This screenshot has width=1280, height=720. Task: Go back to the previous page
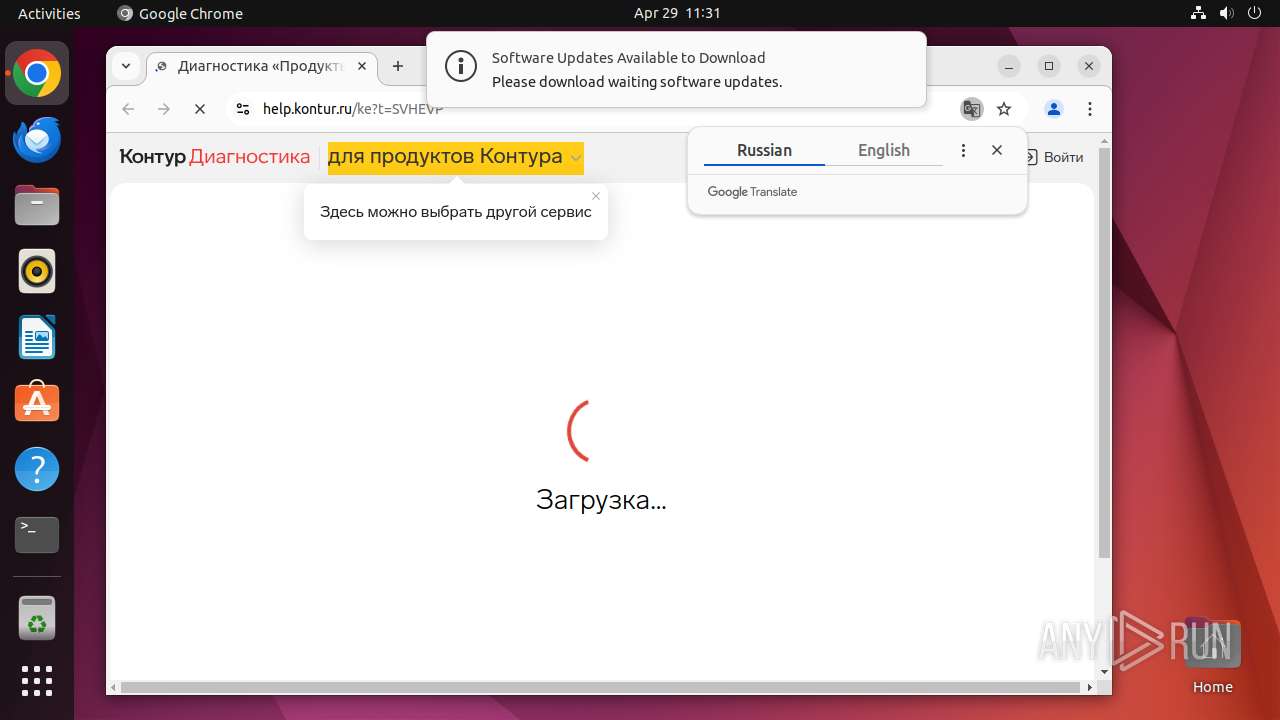[x=128, y=109]
